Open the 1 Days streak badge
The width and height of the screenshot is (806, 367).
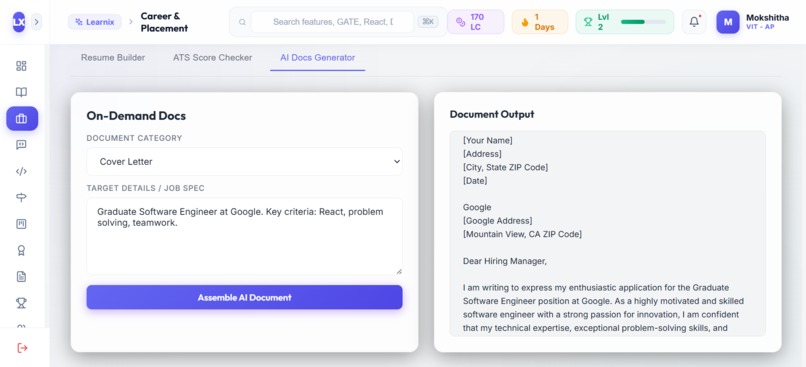(540, 22)
